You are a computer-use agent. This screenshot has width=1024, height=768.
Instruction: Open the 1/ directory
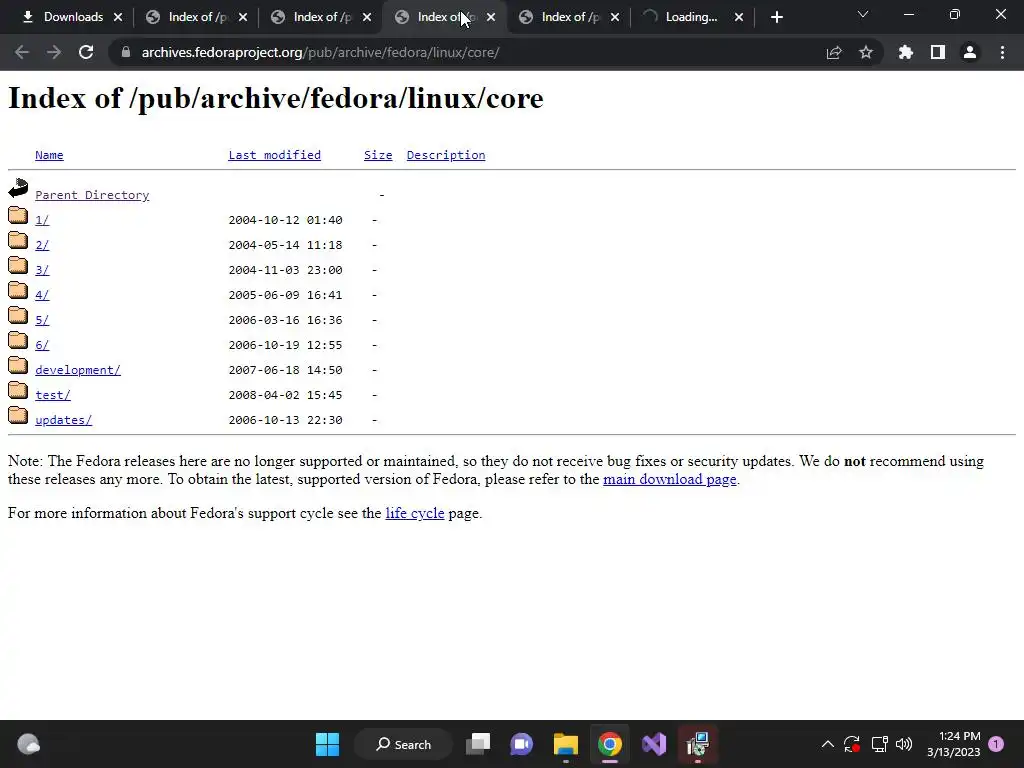pyautogui.click(x=42, y=220)
